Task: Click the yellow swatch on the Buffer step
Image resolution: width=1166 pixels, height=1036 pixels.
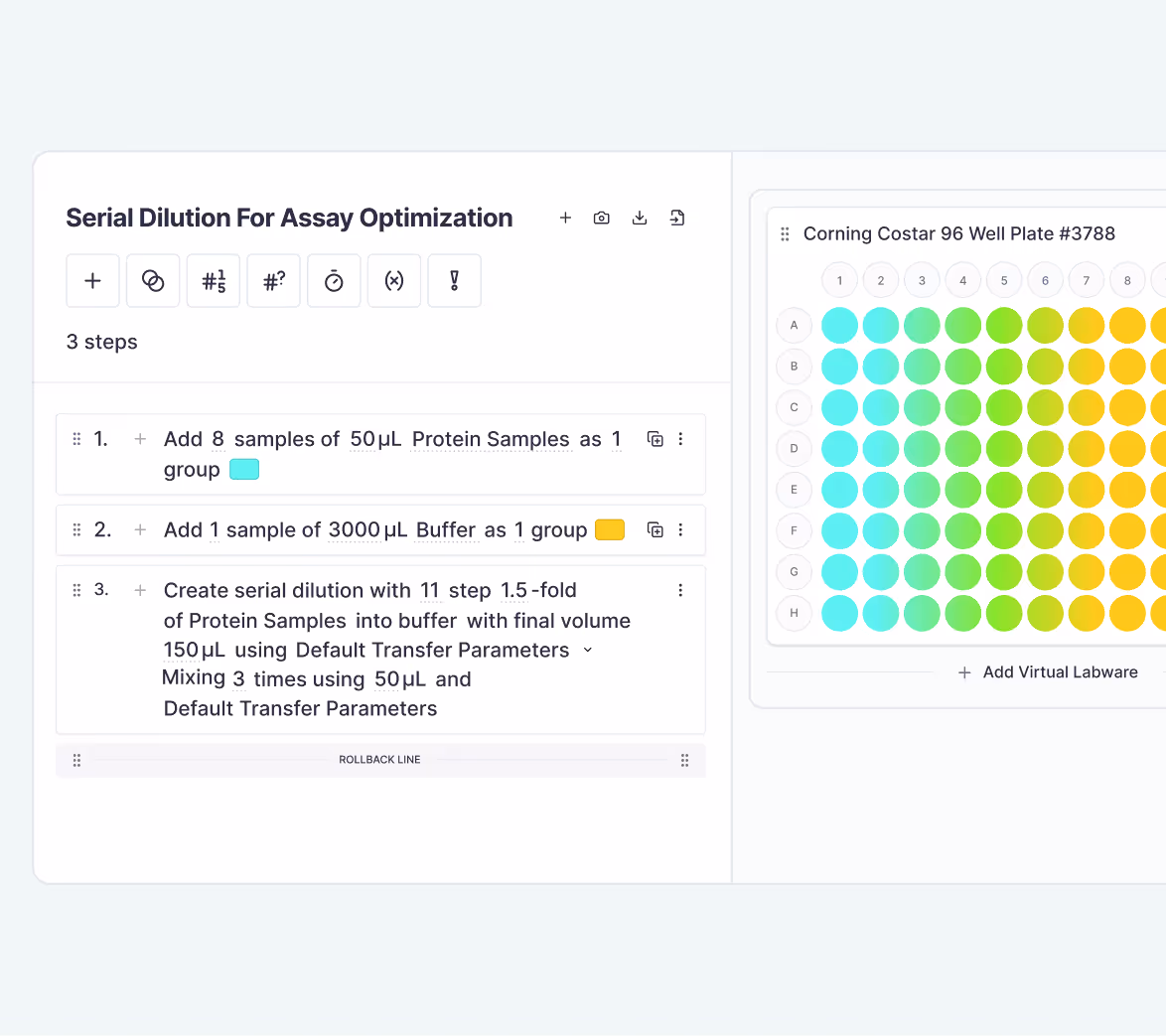Action: pyautogui.click(x=610, y=529)
